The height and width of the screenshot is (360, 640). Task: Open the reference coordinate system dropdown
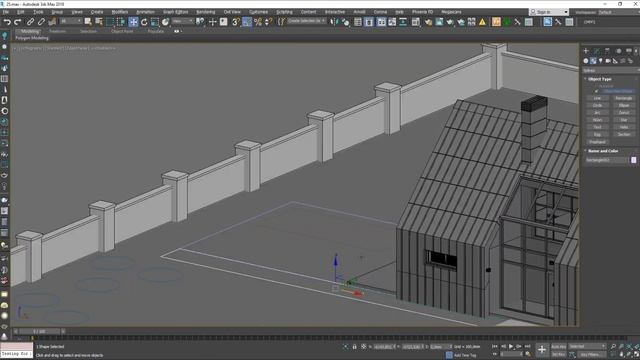pos(182,21)
